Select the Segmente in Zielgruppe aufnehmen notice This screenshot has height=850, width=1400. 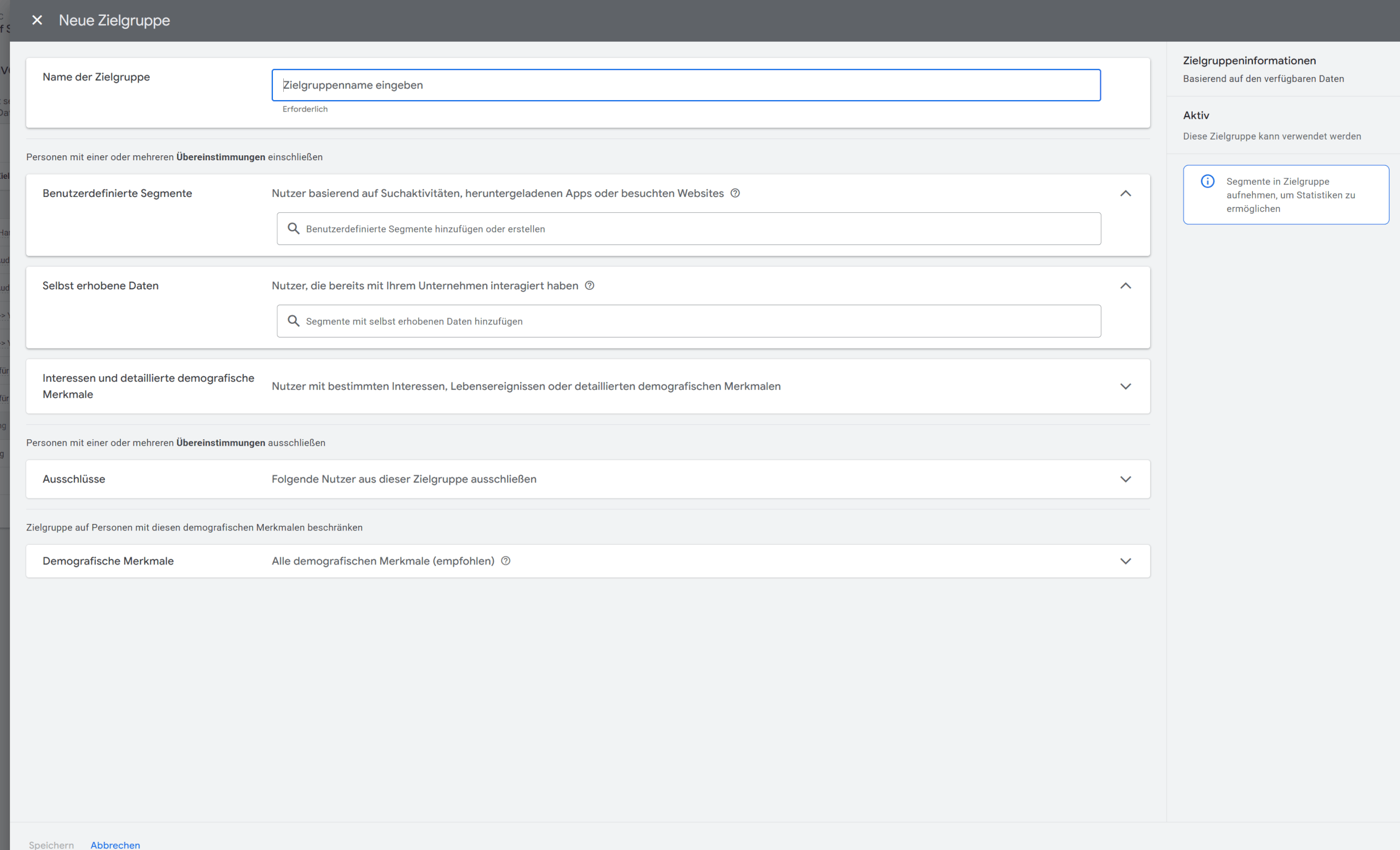[x=1285, y=194]
